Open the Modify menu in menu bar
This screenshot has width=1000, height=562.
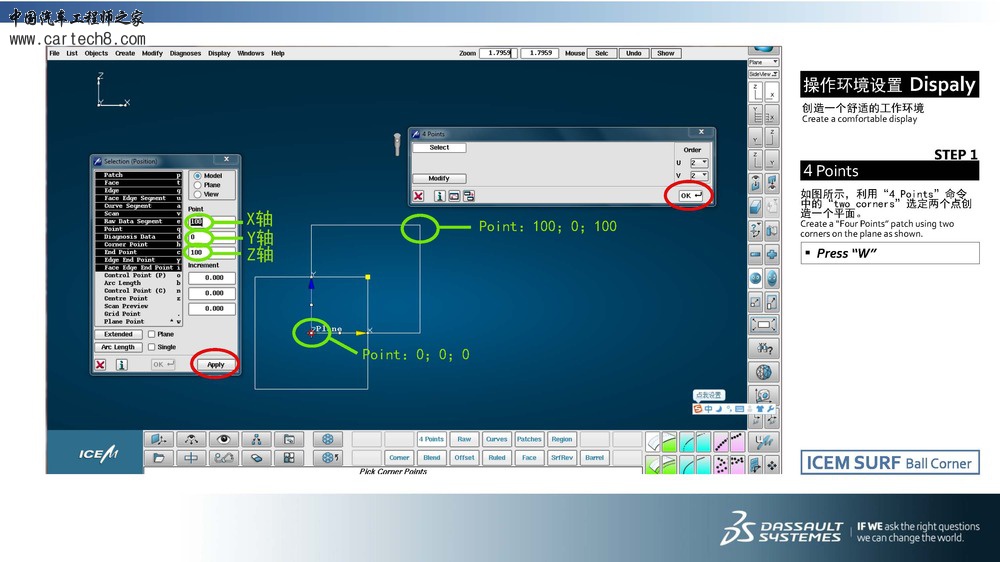pyautogui.click(x=152, y=53)
